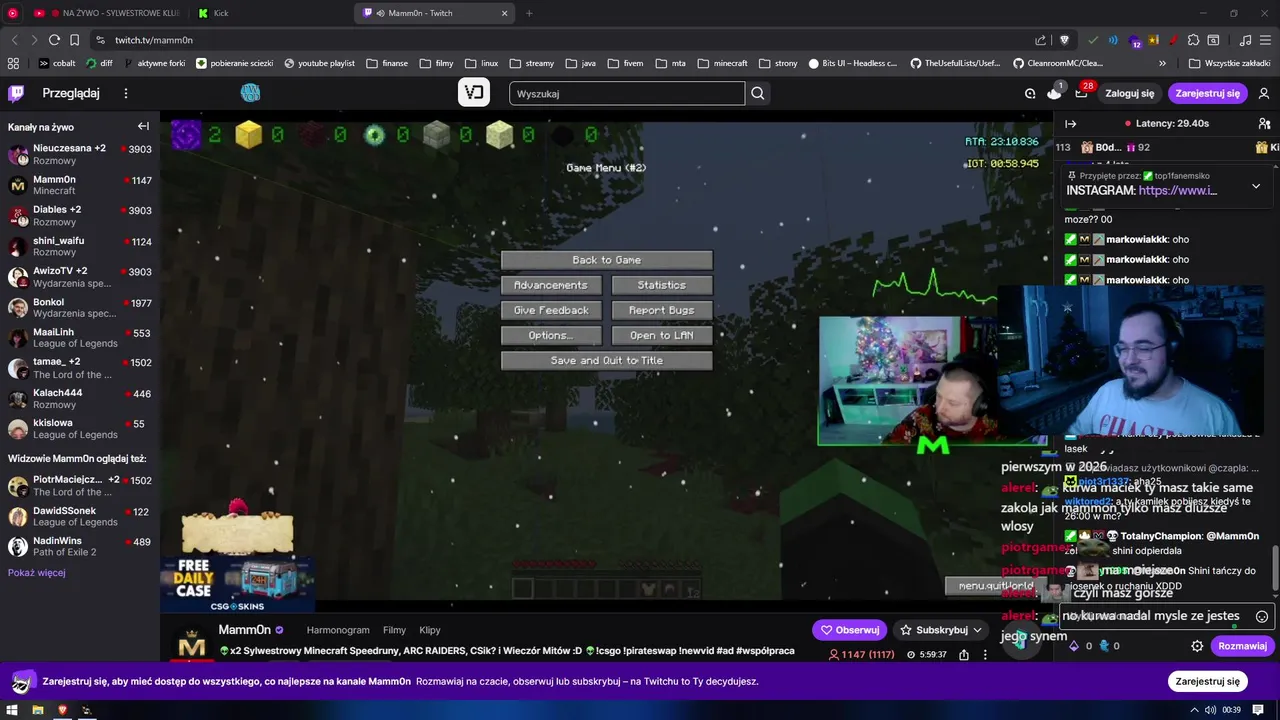Go back in browser history
Image resolution: width=1280 pixels, height=720 pixels.
(x=14, y=40)
